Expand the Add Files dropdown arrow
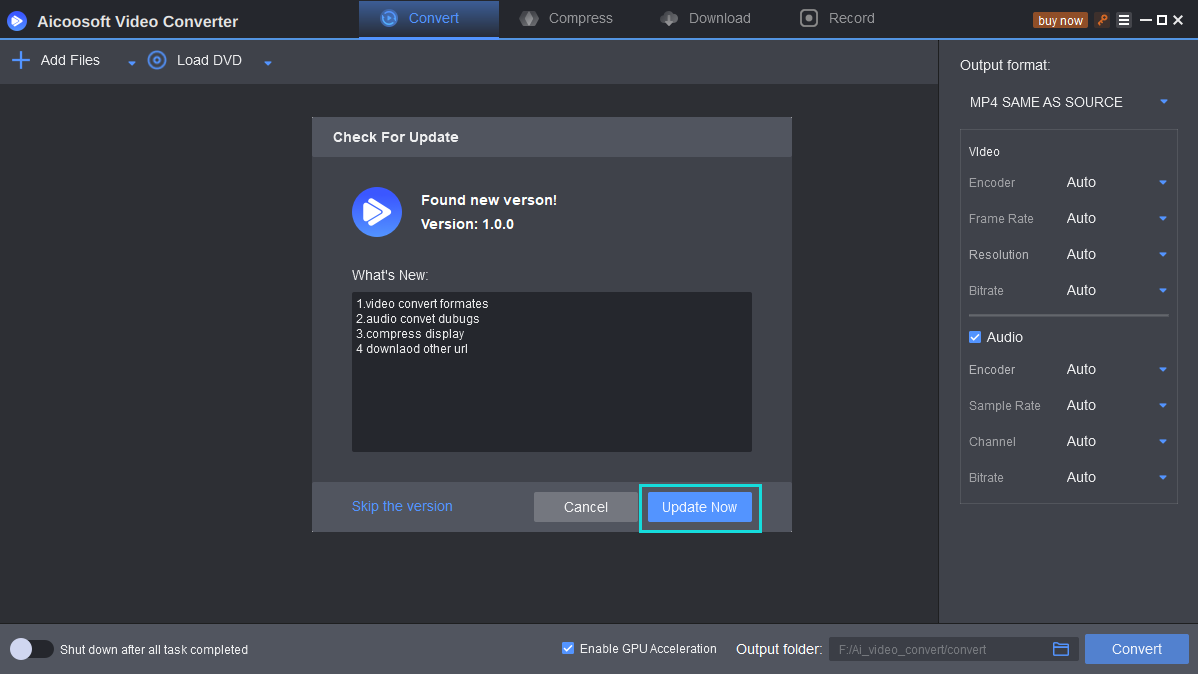This screenshot has width=1198, height=674. 131,63
